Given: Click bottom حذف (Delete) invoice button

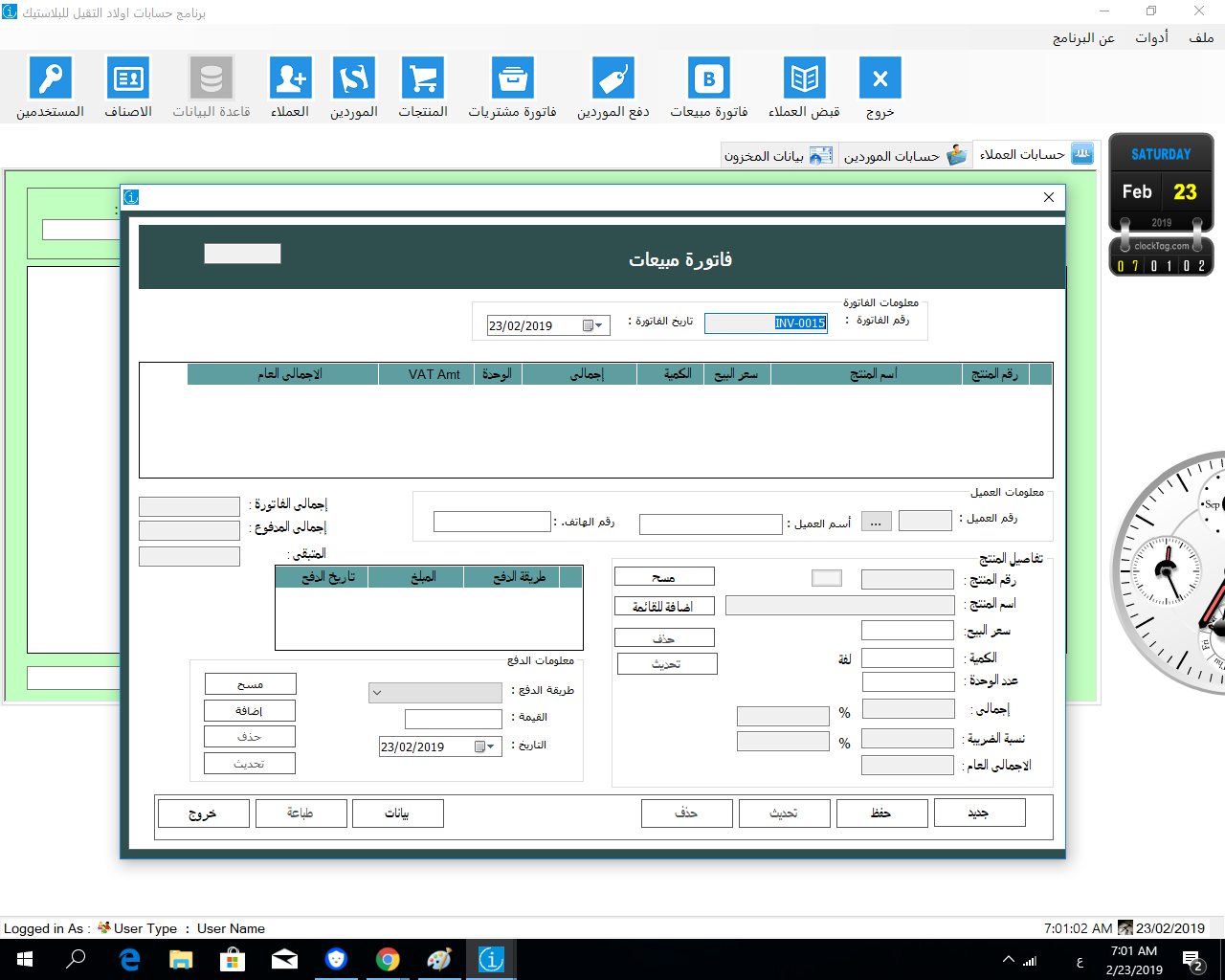Looking at the screenshot, I should tap(686, 813).
